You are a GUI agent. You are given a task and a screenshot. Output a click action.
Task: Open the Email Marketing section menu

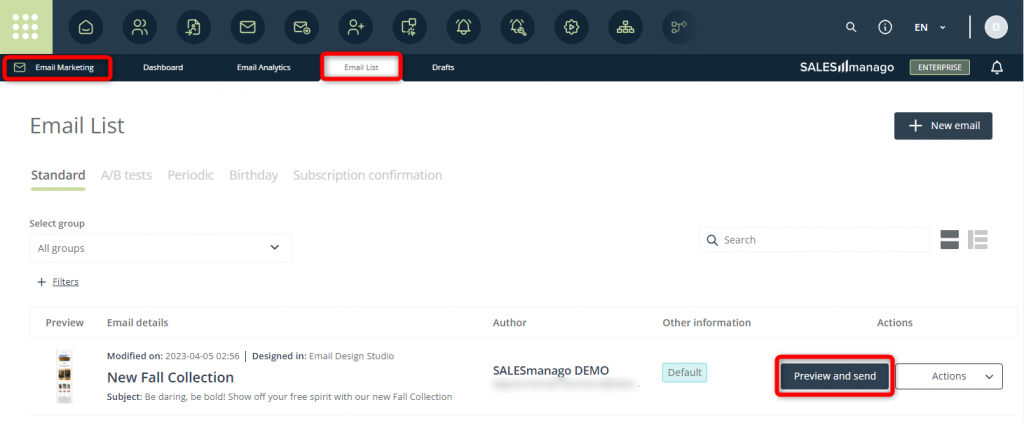click(x=57, y=67)
